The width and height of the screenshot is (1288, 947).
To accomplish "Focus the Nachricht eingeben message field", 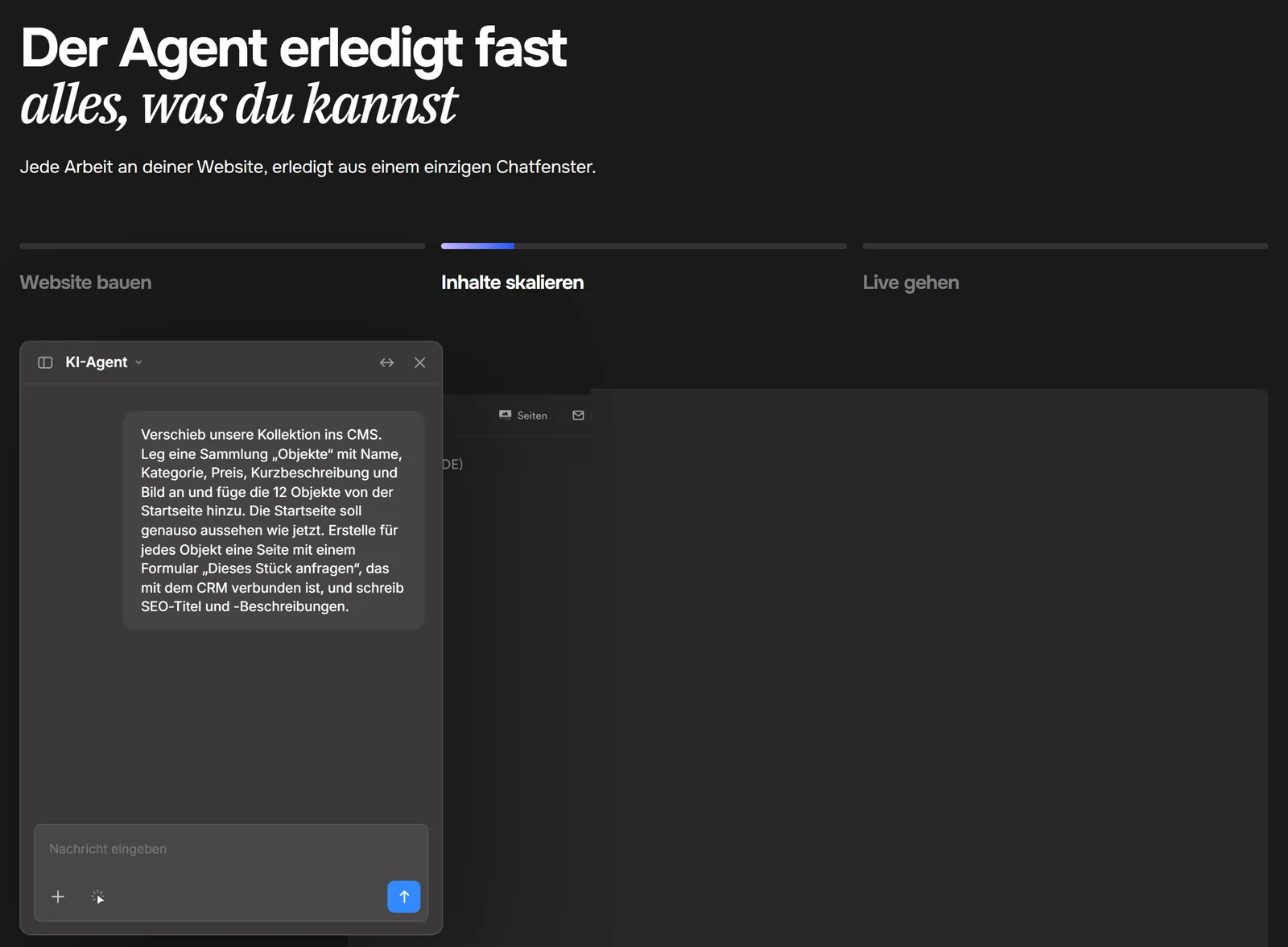I will point(231,849).
